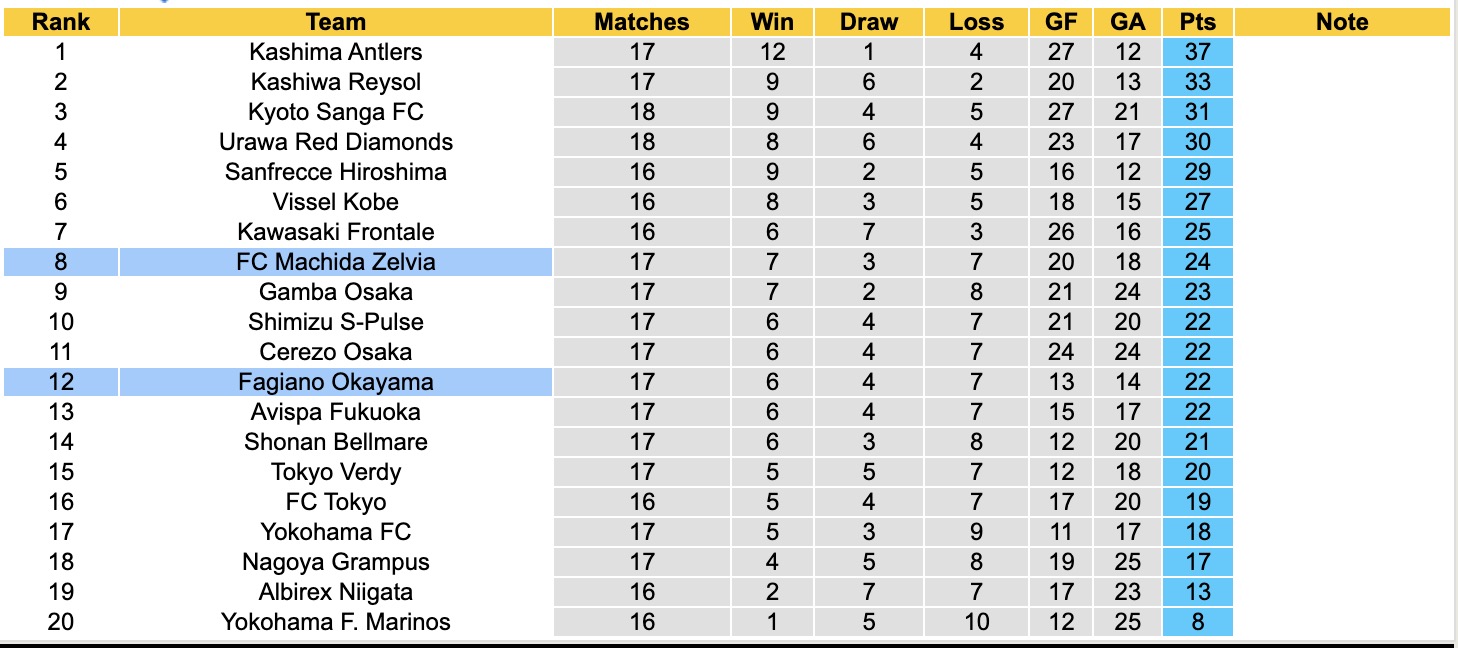This screenshot has width=1458, height=648.
Task: Select the Fagiano Okayama team cell
Action: tap(336, 382)
